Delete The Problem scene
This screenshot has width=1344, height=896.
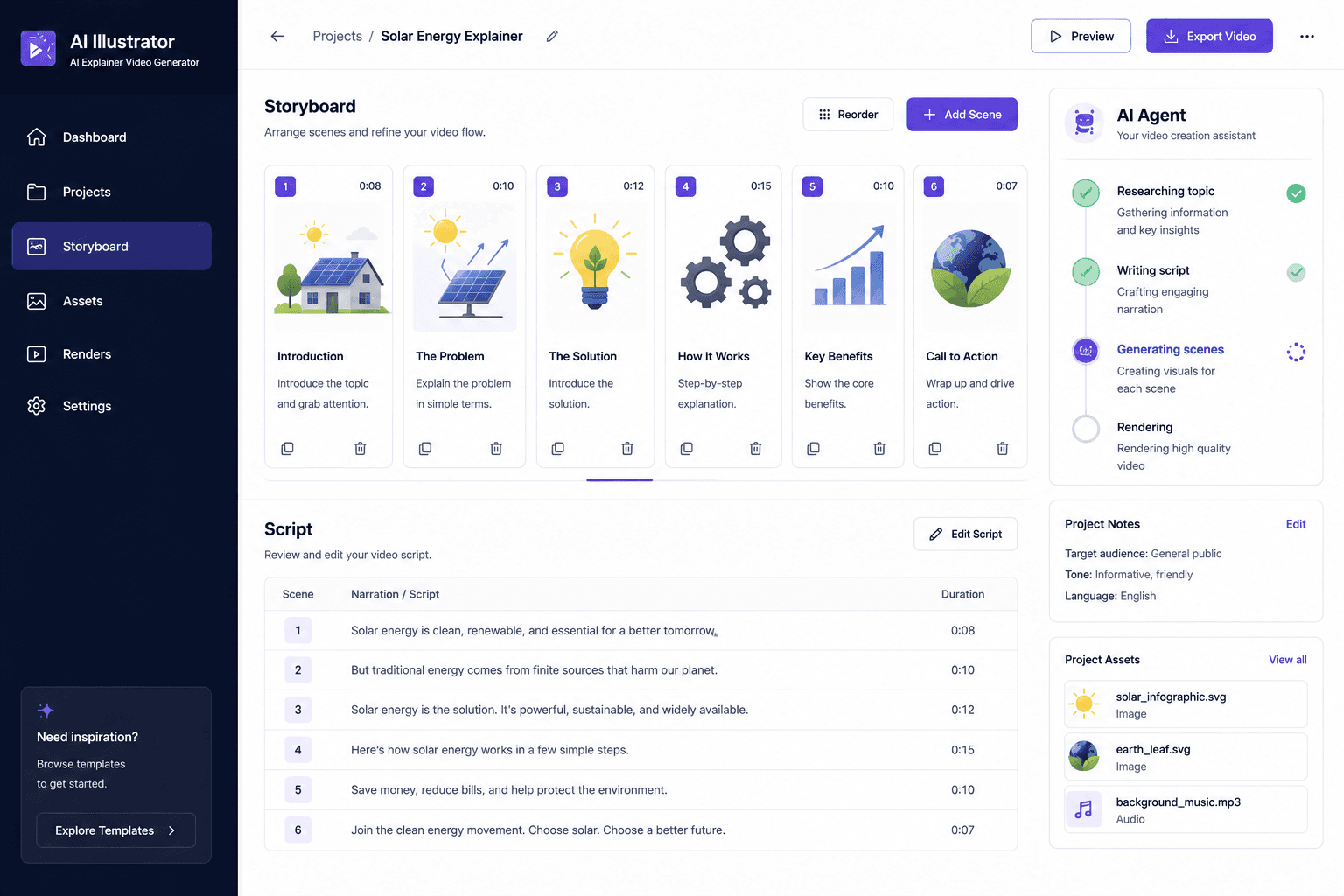point(496,449)
